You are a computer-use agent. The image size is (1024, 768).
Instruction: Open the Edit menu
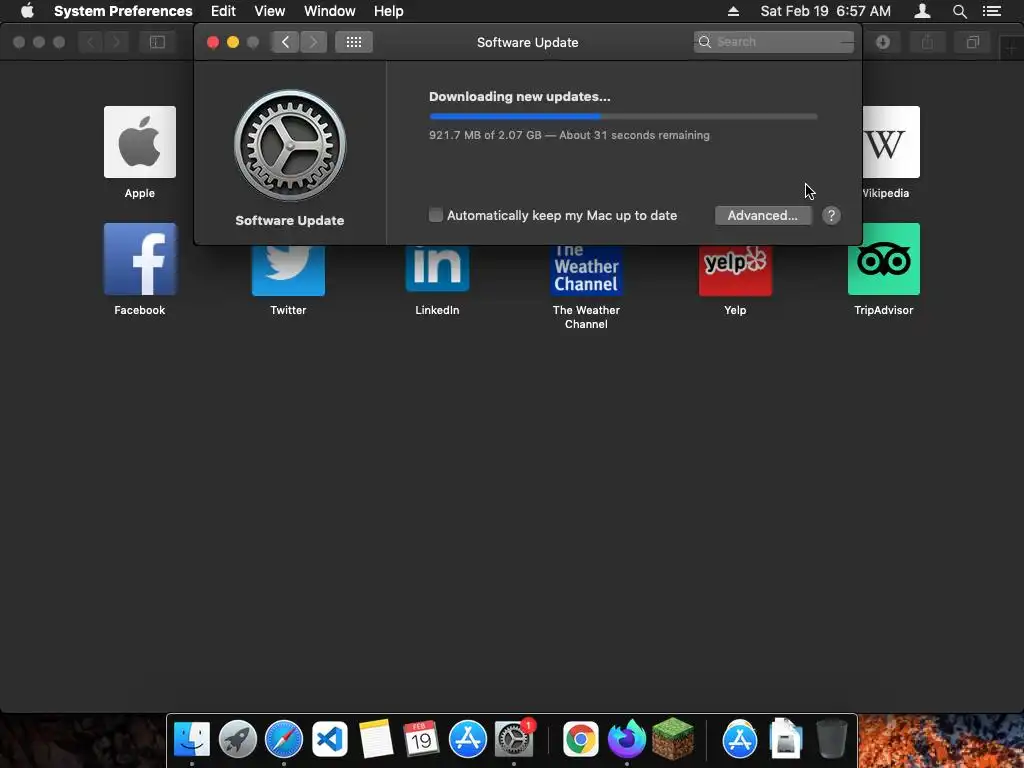pos(223,11)
